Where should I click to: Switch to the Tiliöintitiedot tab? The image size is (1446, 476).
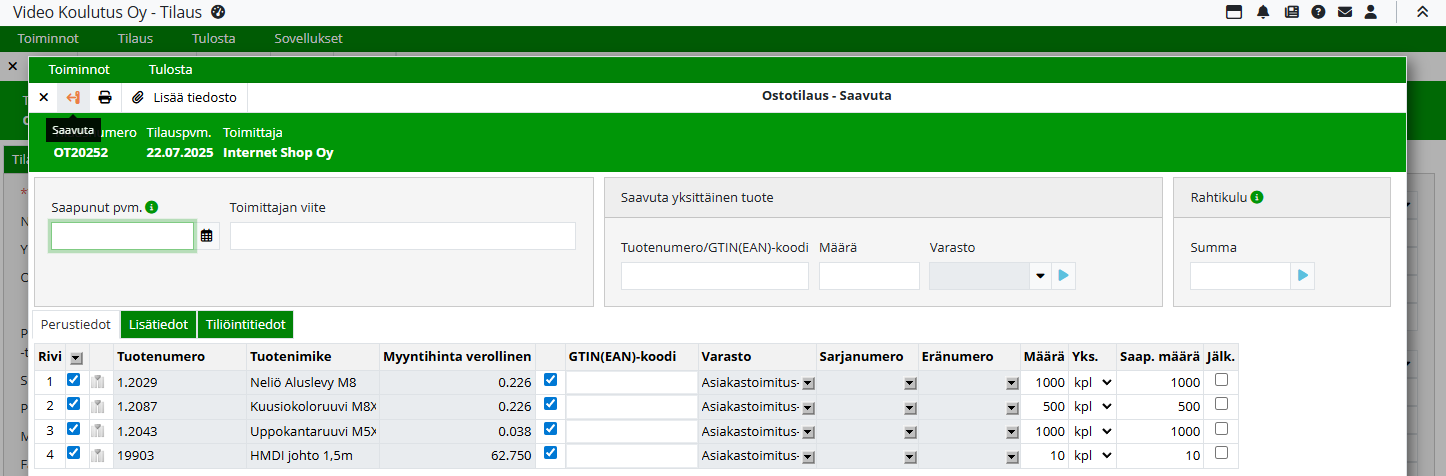point(246,325)
